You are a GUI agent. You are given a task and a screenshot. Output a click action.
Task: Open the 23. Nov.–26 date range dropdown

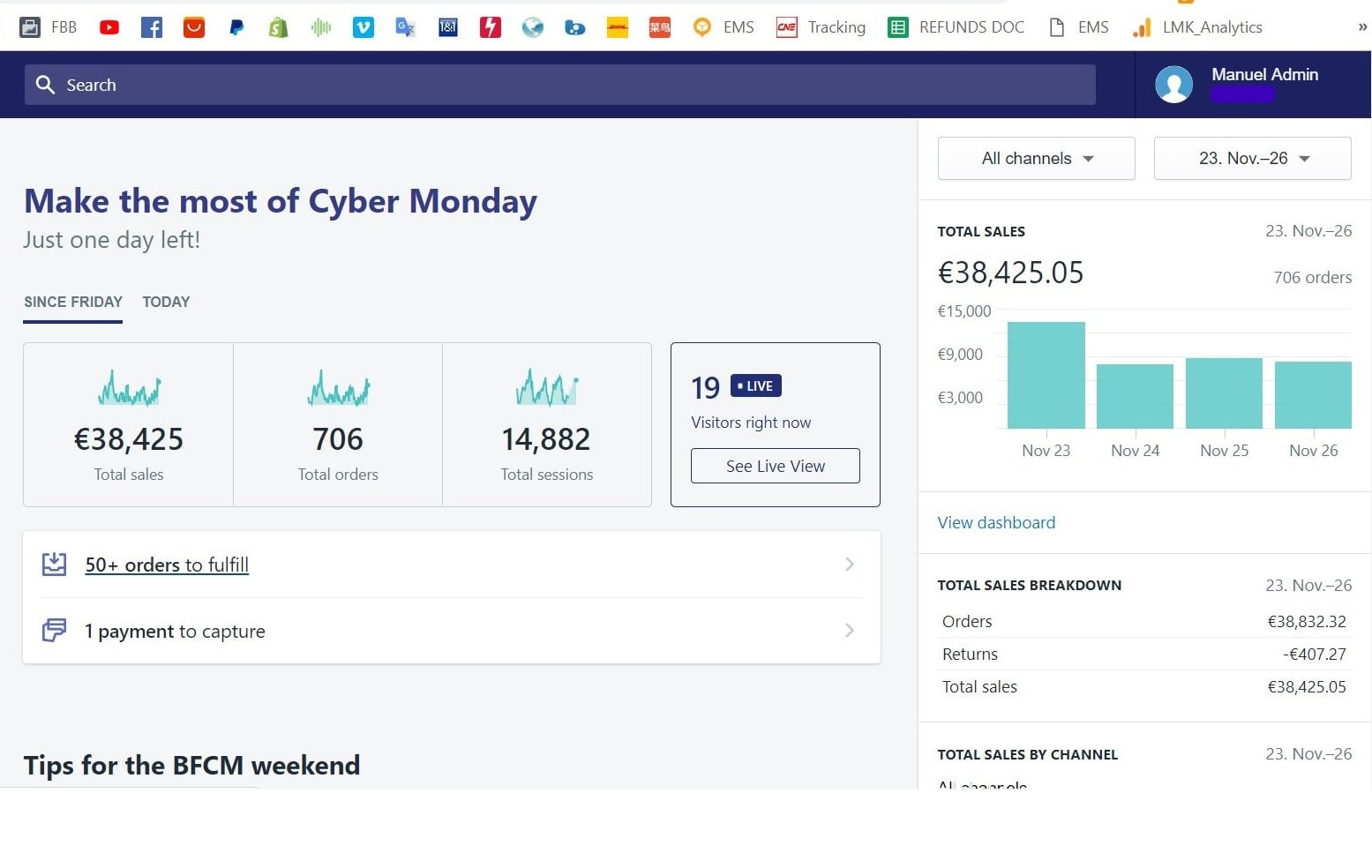pos(1252,159)
